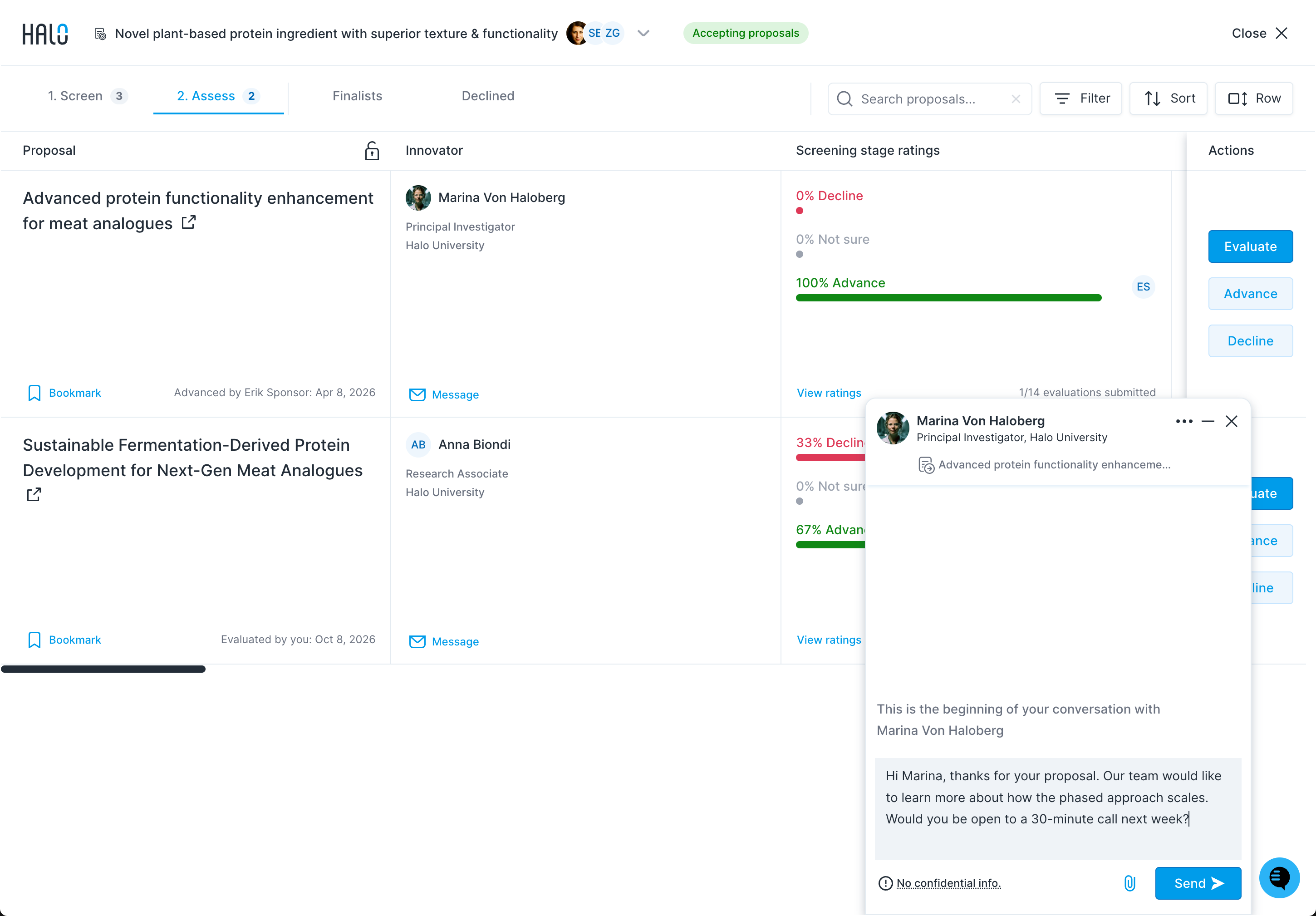
Task: Advance the Advanced protein functionality proposal
Action: pyautogui.click(x=1250, y=294)
